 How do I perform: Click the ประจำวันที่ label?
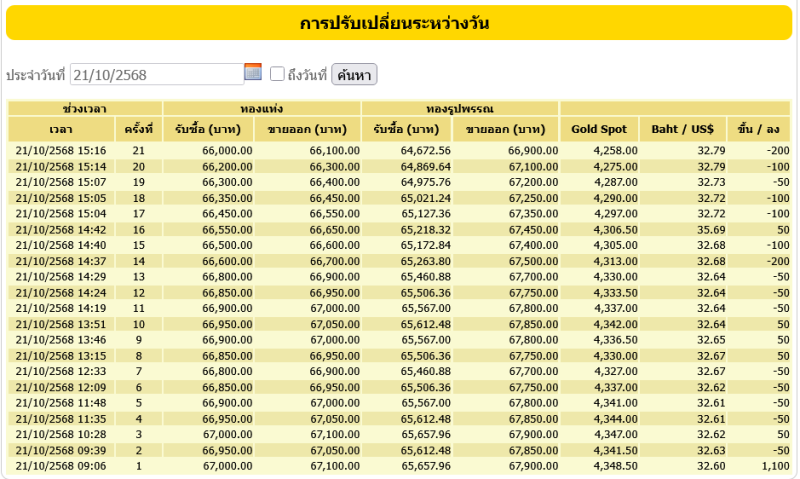point(36,75)
